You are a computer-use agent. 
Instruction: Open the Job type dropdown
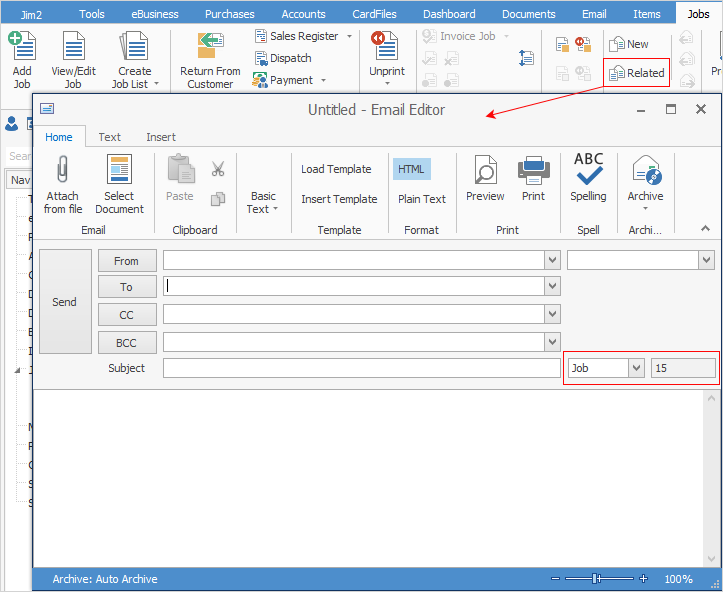636,368
